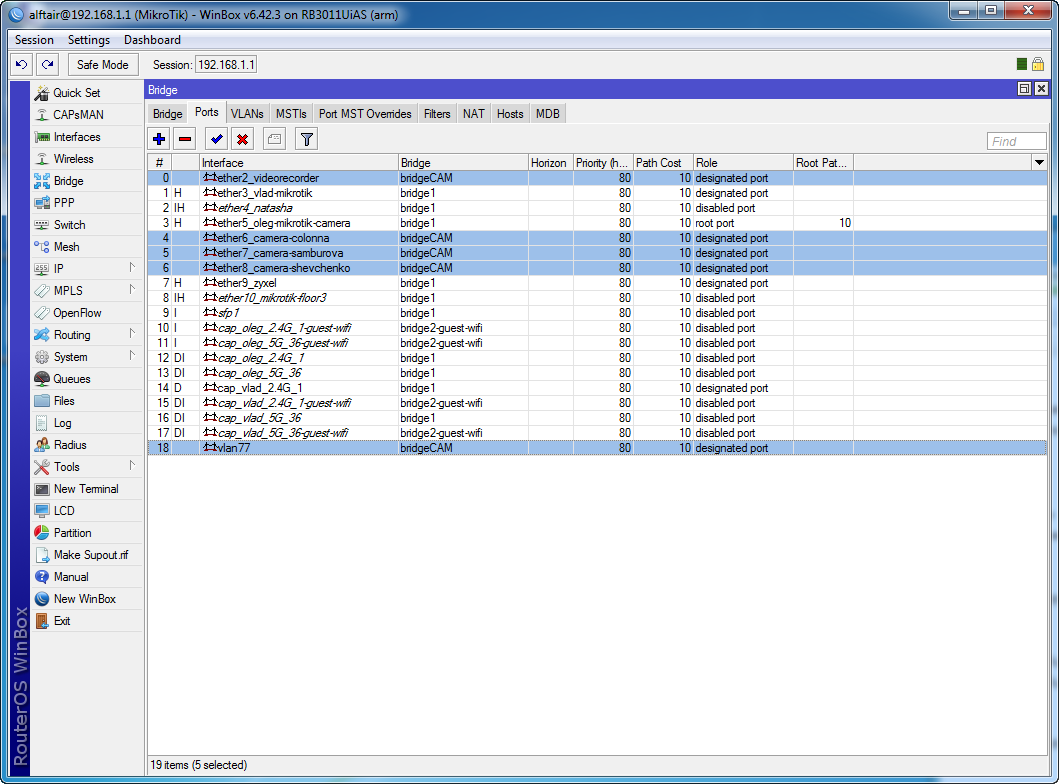Viewport: 1059px width, 784px height.
Task: Sort by the Path Cost column header
Action: [663, 163]
